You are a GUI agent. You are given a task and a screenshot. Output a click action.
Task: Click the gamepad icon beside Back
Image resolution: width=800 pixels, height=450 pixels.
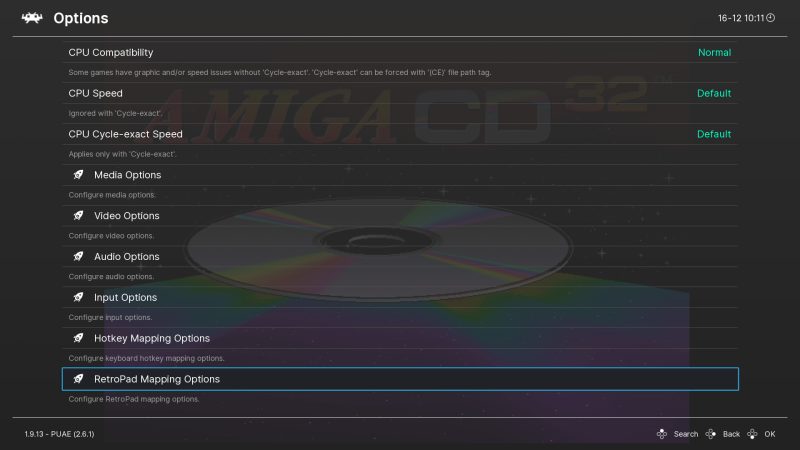coord(711,434)
